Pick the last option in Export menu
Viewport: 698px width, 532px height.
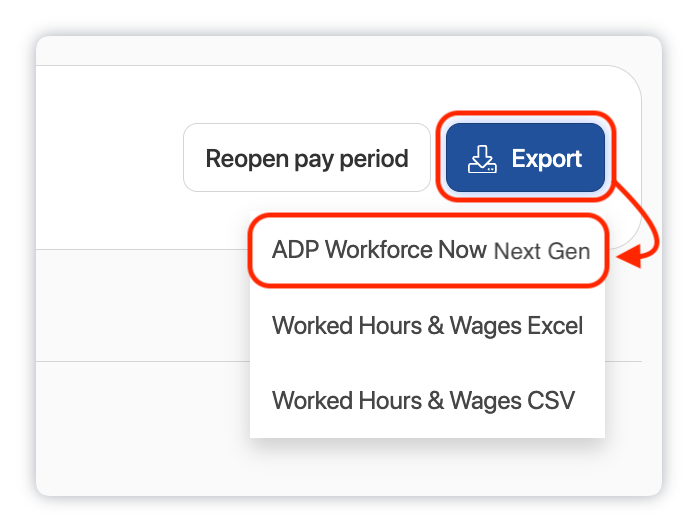tap(423, 400)
